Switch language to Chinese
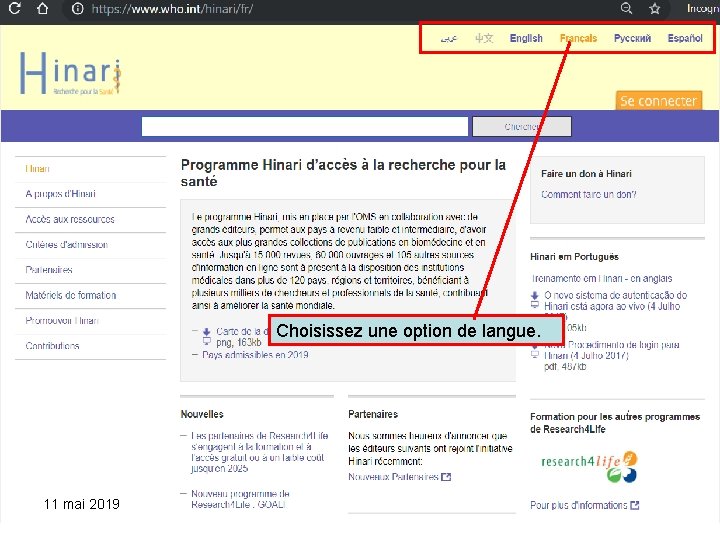Screen dimensions: 720x540 click(484, 38)
